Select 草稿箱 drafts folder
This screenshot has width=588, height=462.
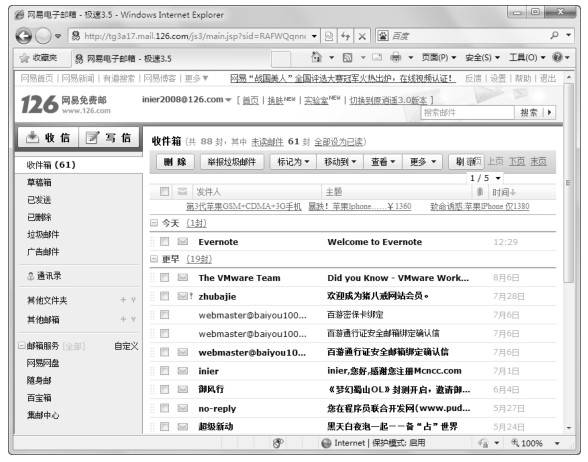tap(39, 183)
